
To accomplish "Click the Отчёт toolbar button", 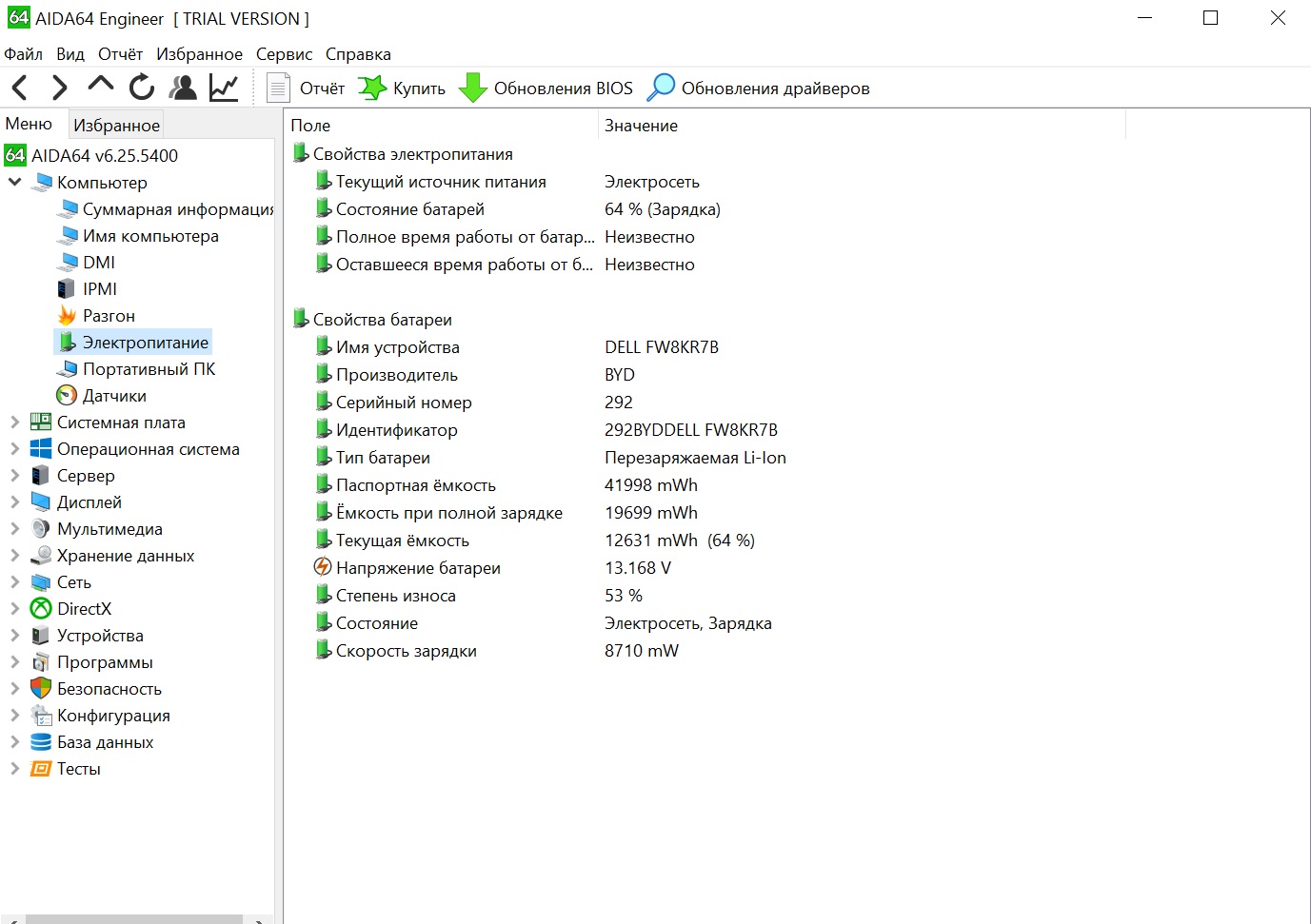I will (x=305, y=88).
